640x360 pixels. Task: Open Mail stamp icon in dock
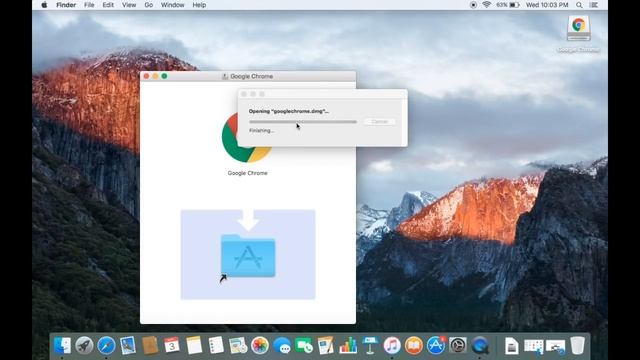pos(128,346)
